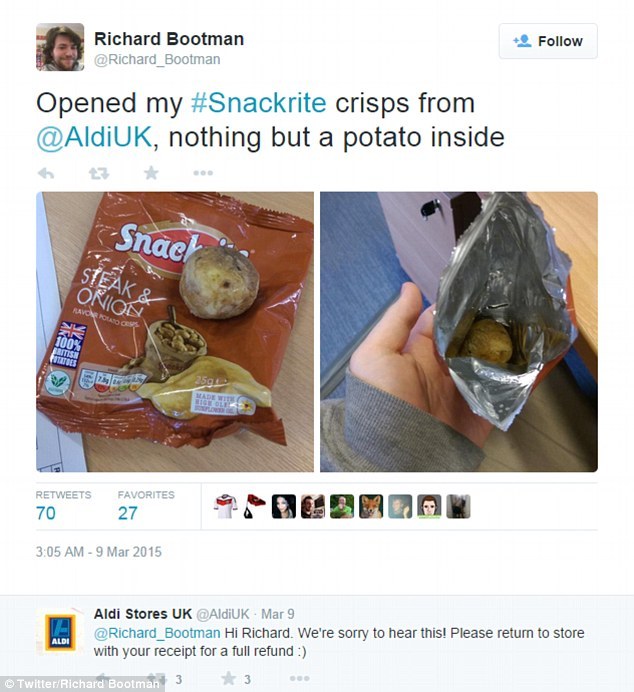
Task: Open the fox avatar profile
Action: 371,506
